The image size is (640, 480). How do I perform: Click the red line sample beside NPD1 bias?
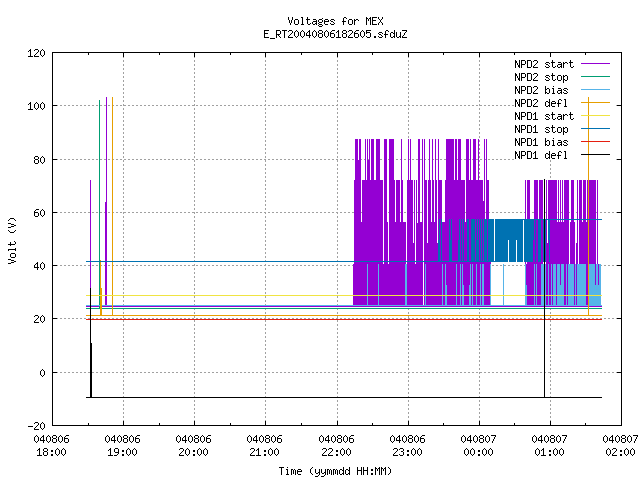tap(596, 142)
